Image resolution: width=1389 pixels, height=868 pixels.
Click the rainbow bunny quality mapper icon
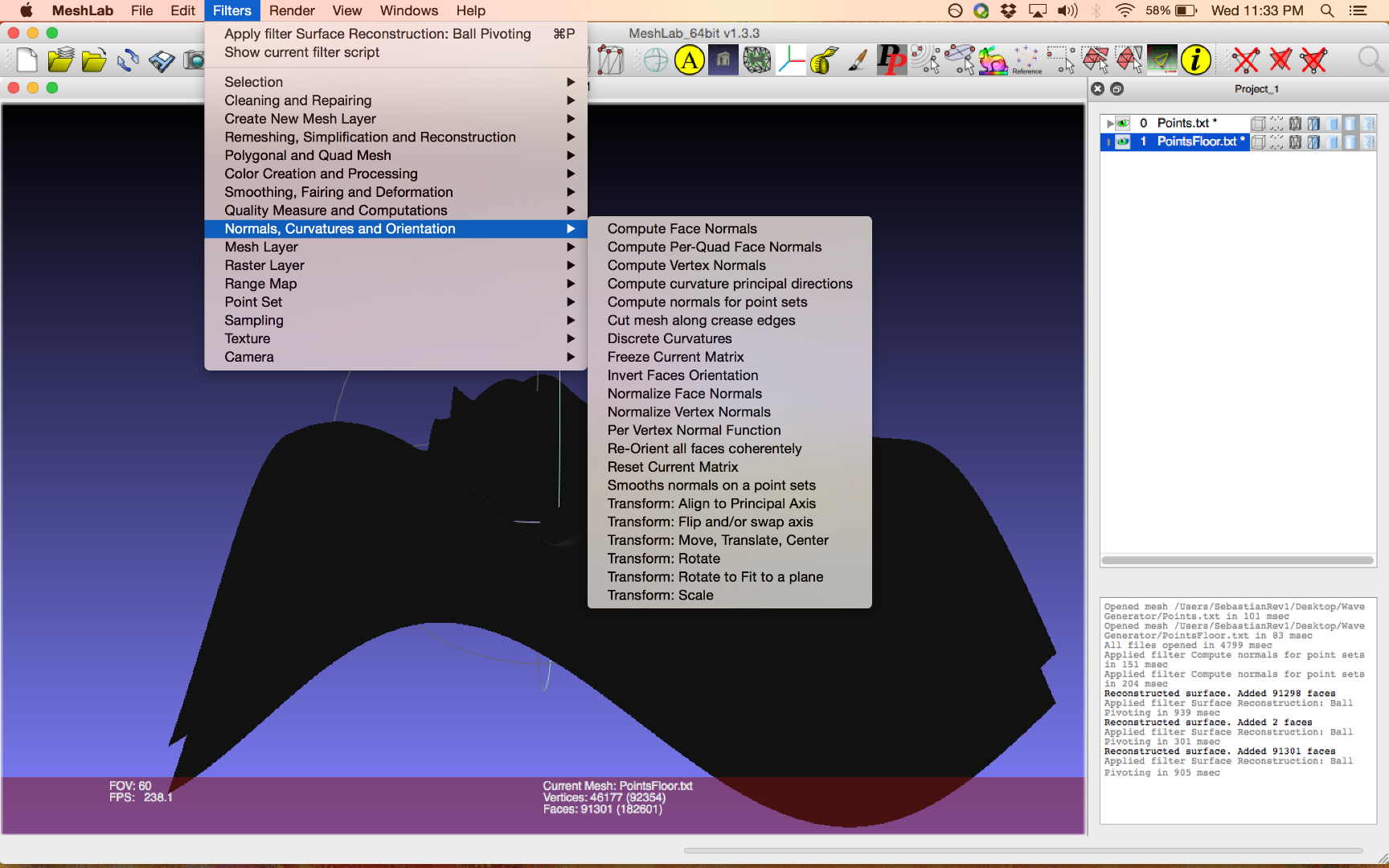pos(993,60)
